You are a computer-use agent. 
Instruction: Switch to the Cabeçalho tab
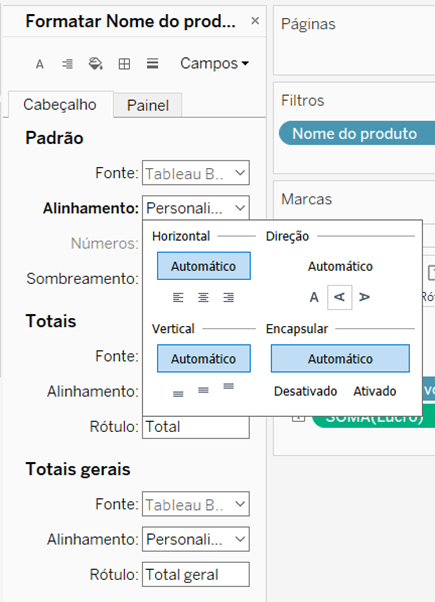tap(60, 104)
